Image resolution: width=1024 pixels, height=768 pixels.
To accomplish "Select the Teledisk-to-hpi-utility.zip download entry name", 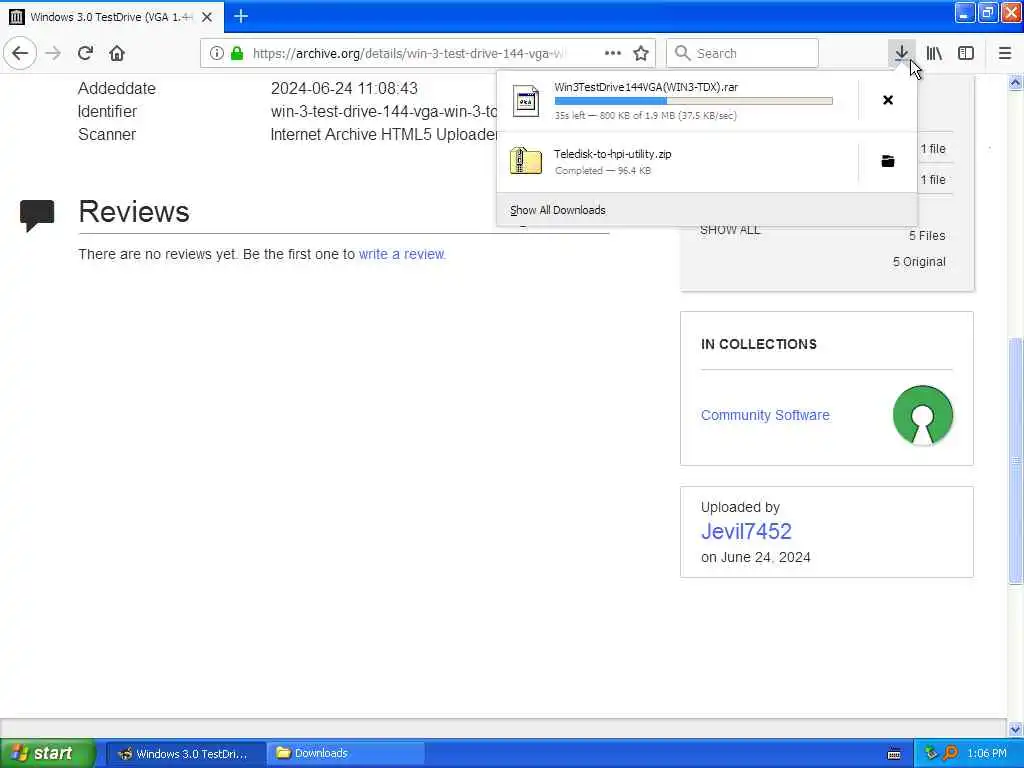I will click(x=613, y=154).
